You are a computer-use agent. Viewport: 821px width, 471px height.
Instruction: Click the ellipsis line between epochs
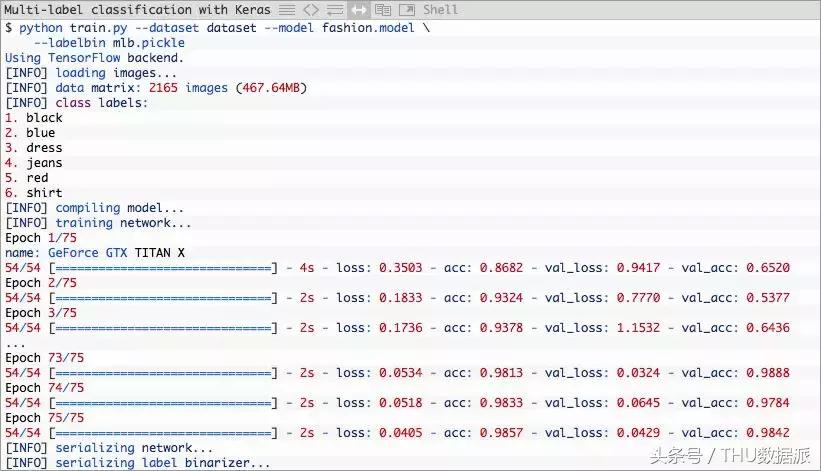(13, 343)
